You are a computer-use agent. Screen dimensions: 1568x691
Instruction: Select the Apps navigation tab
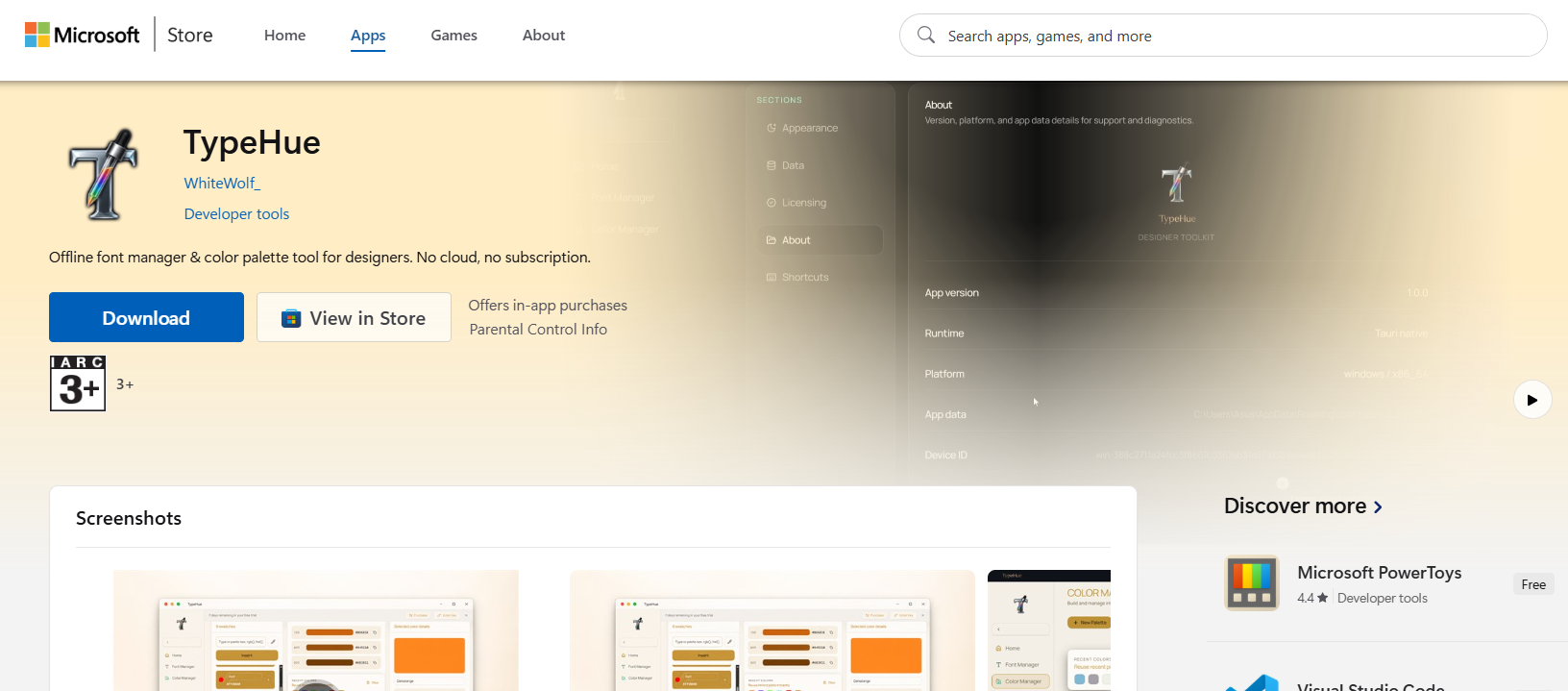click(x=368, y=36)
